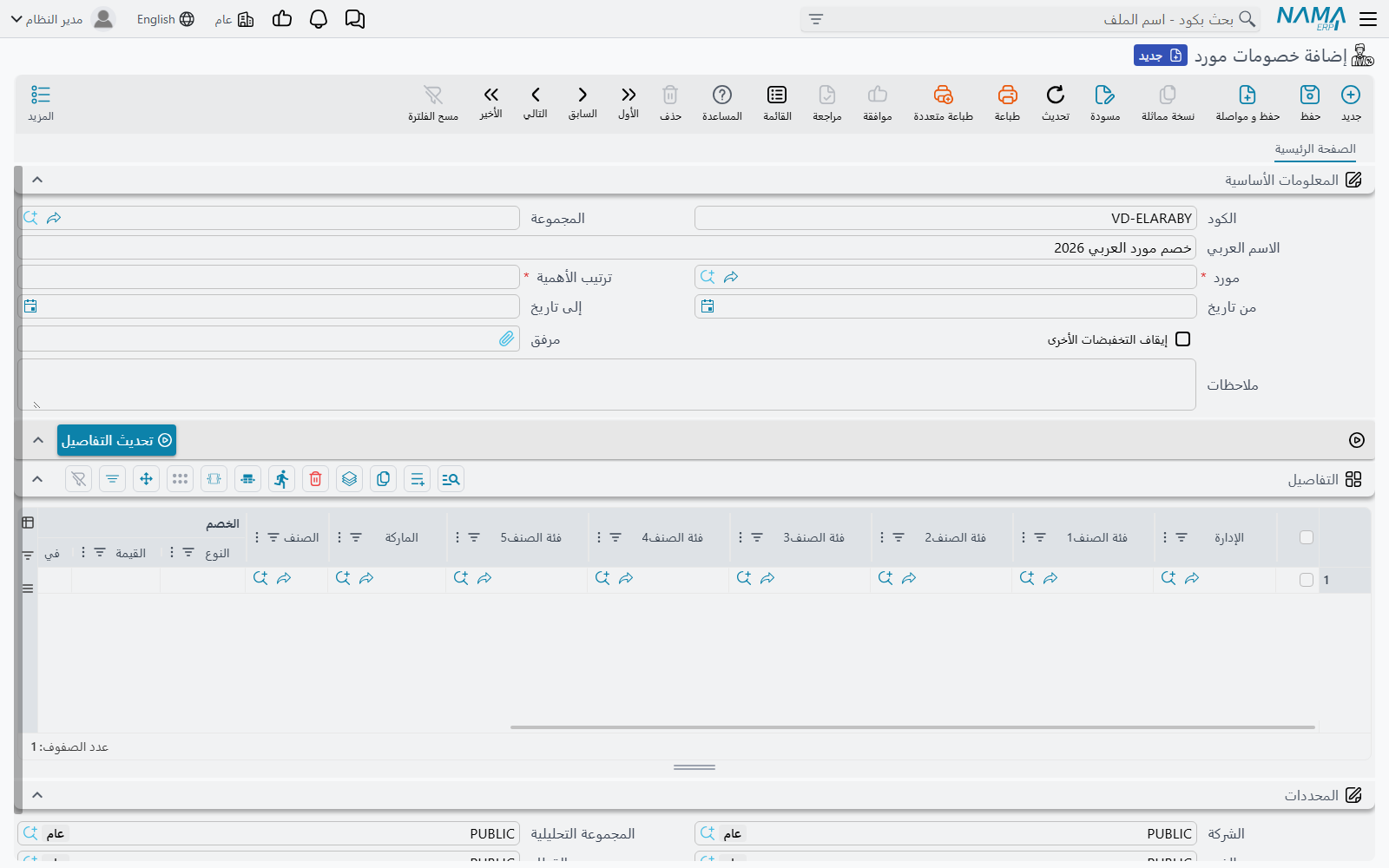Open the calendar picker for من تاريخ
The image size is (1389, 868).
pyautogui.click(x=708, y=306)
